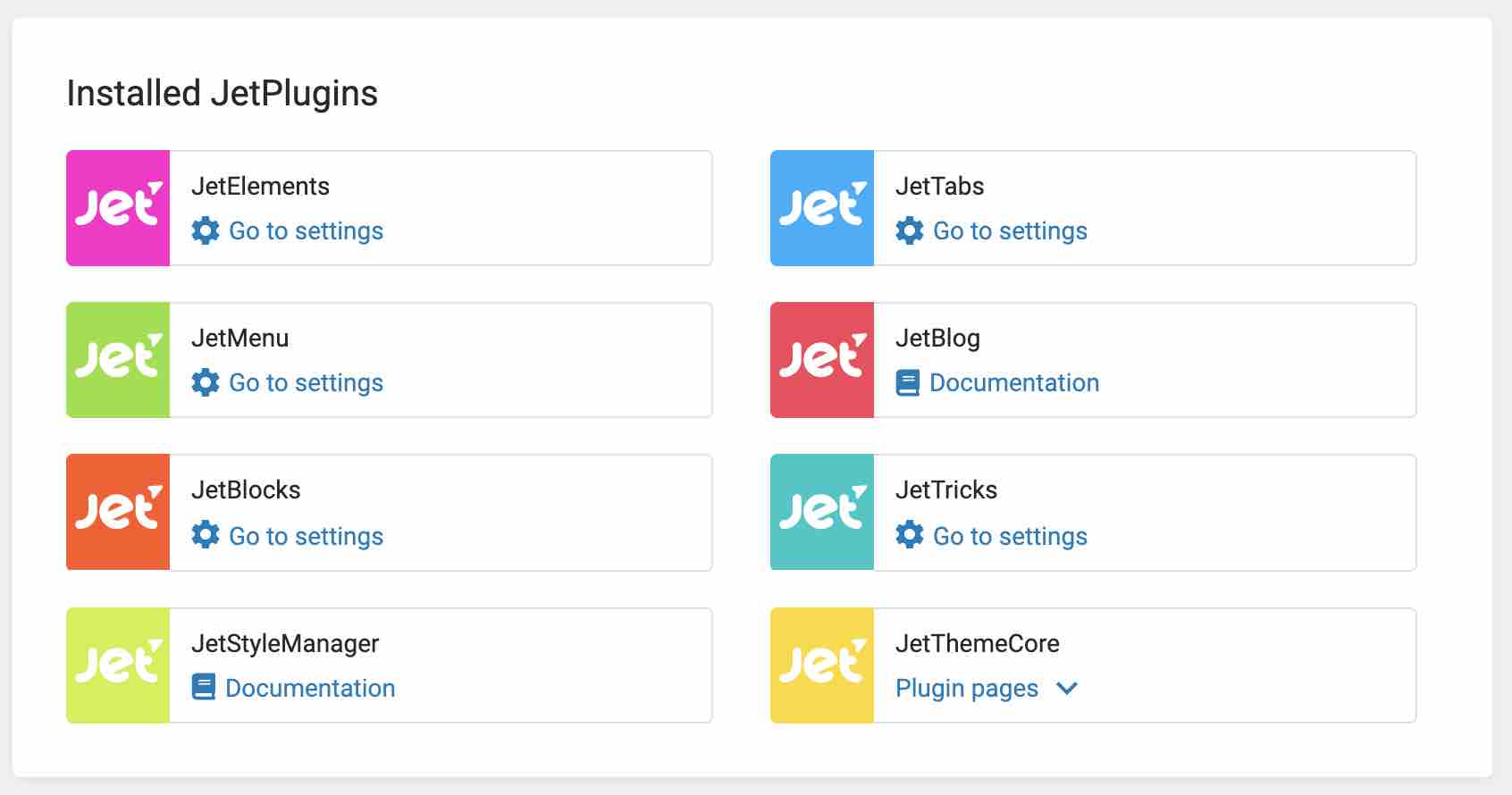Screen dimensions: 1512x795
Task: Click the green JetMenu plugin logo
Action: [118, 360]
